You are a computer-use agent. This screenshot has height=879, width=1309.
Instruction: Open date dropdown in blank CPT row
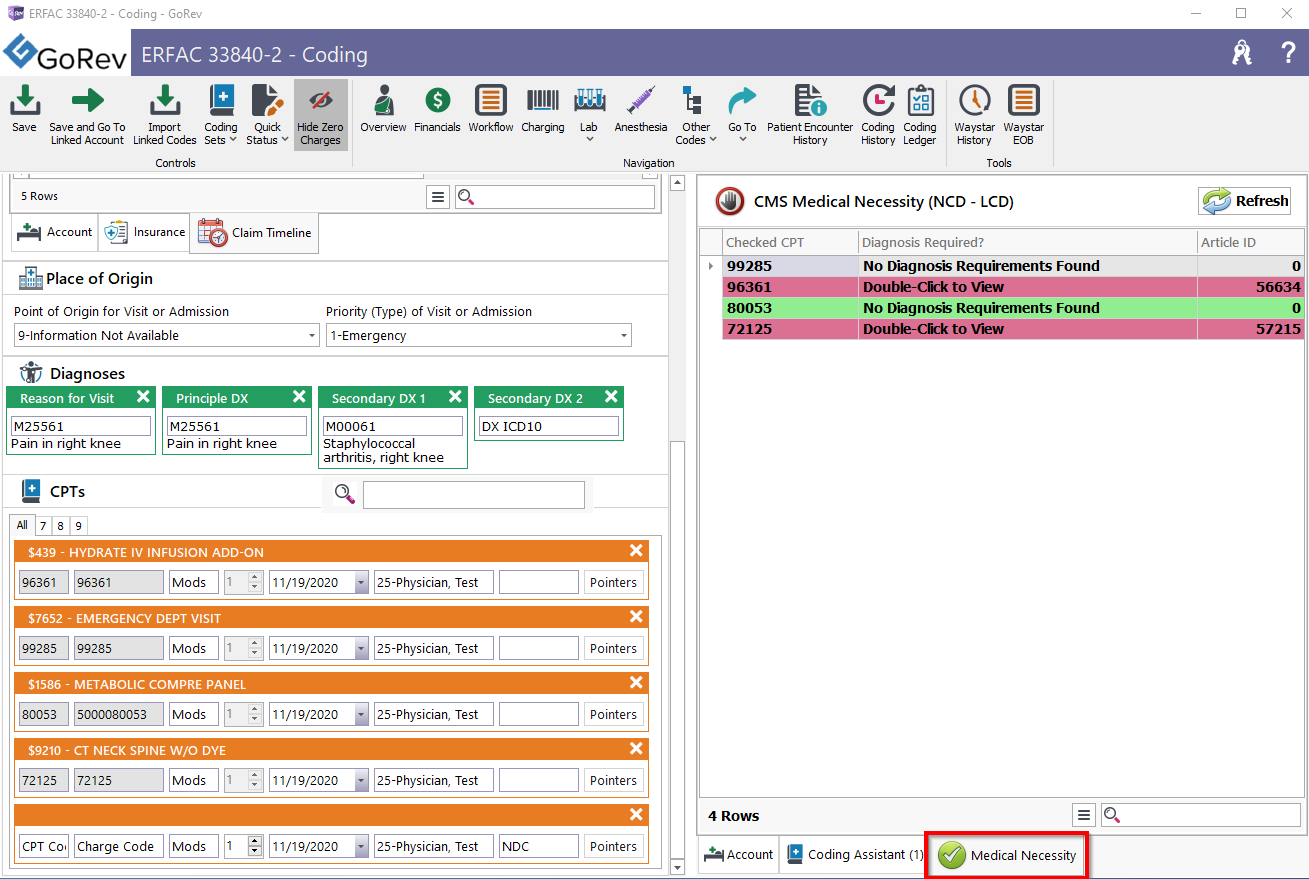[361, 847]
